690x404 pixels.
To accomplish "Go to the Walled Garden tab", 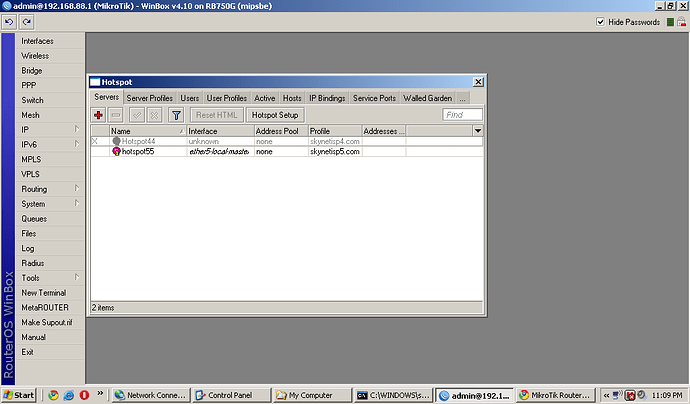I will pyautogui.click(x=427, y=98).
